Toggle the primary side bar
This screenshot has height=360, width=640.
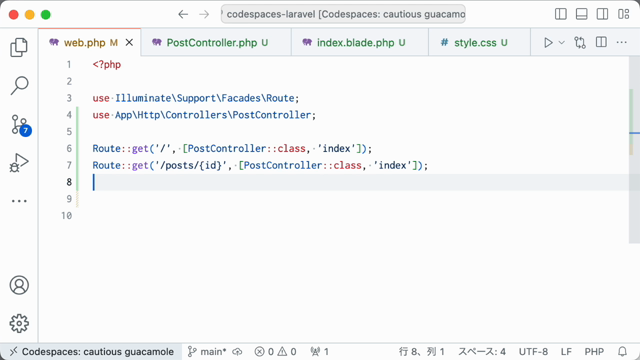click(x=560, y=14)
